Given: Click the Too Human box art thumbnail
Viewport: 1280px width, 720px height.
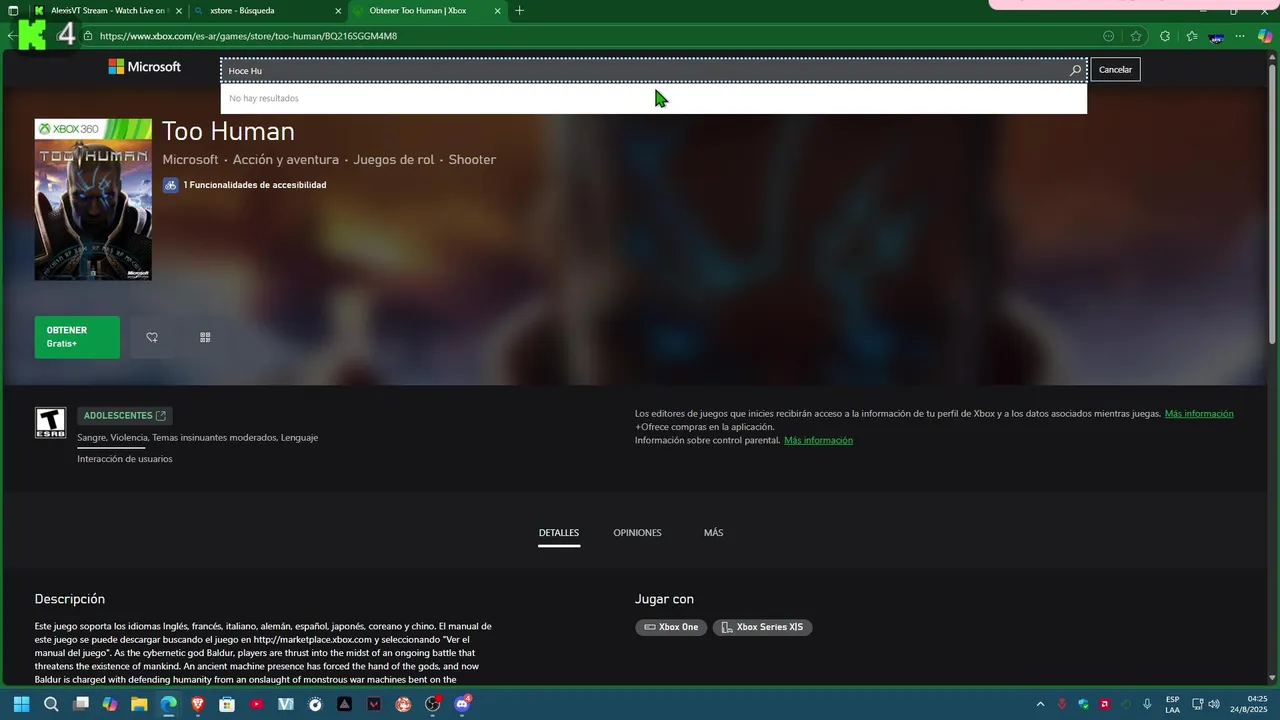Looking at the screenshot, I should [x=93, y=200].
